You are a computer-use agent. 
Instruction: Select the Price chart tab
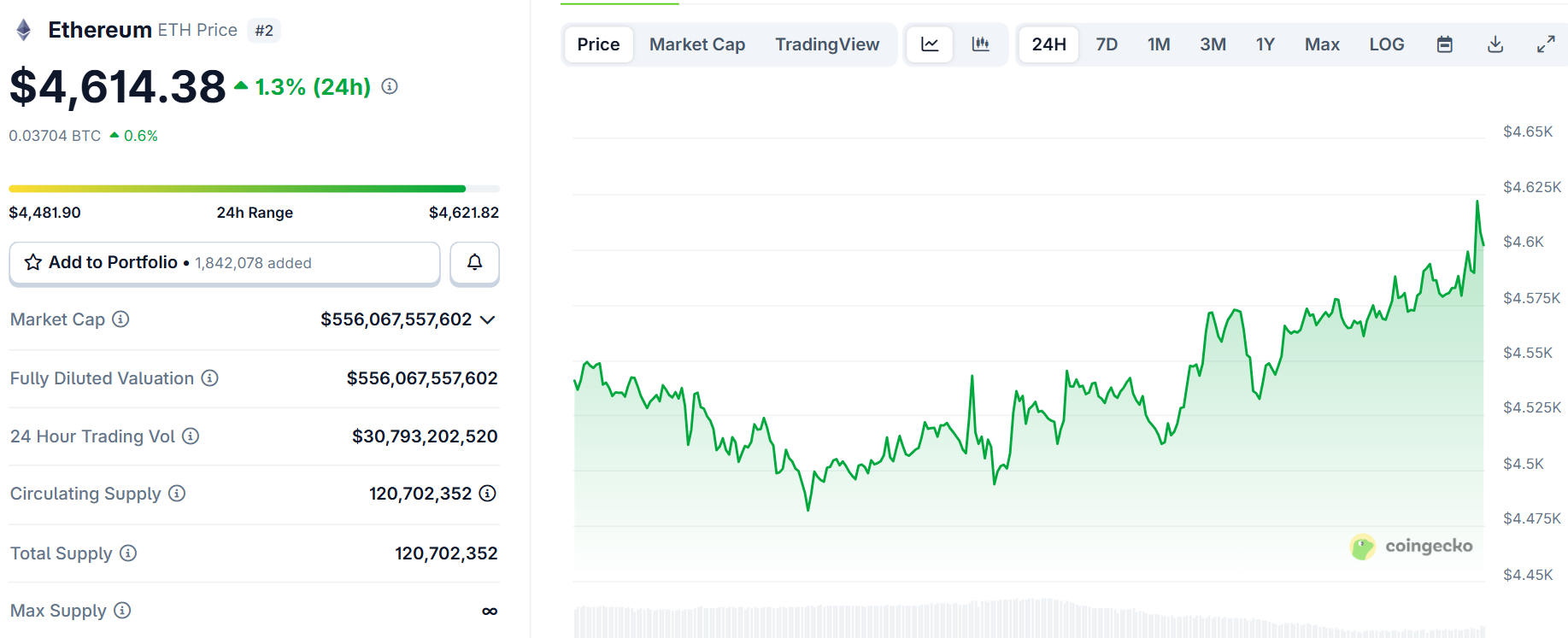(598, 44)
